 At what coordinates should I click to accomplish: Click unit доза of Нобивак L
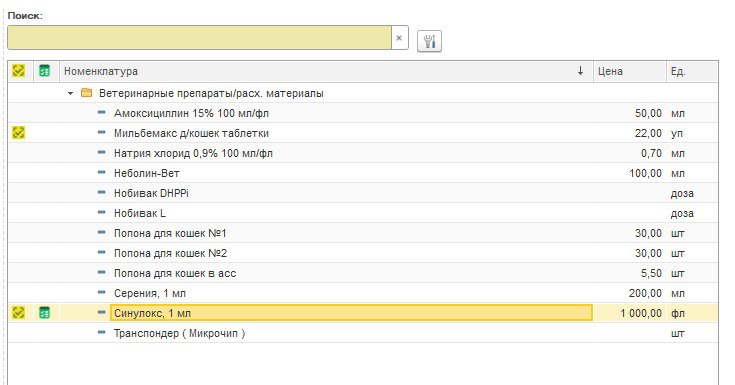pos(682,214)
